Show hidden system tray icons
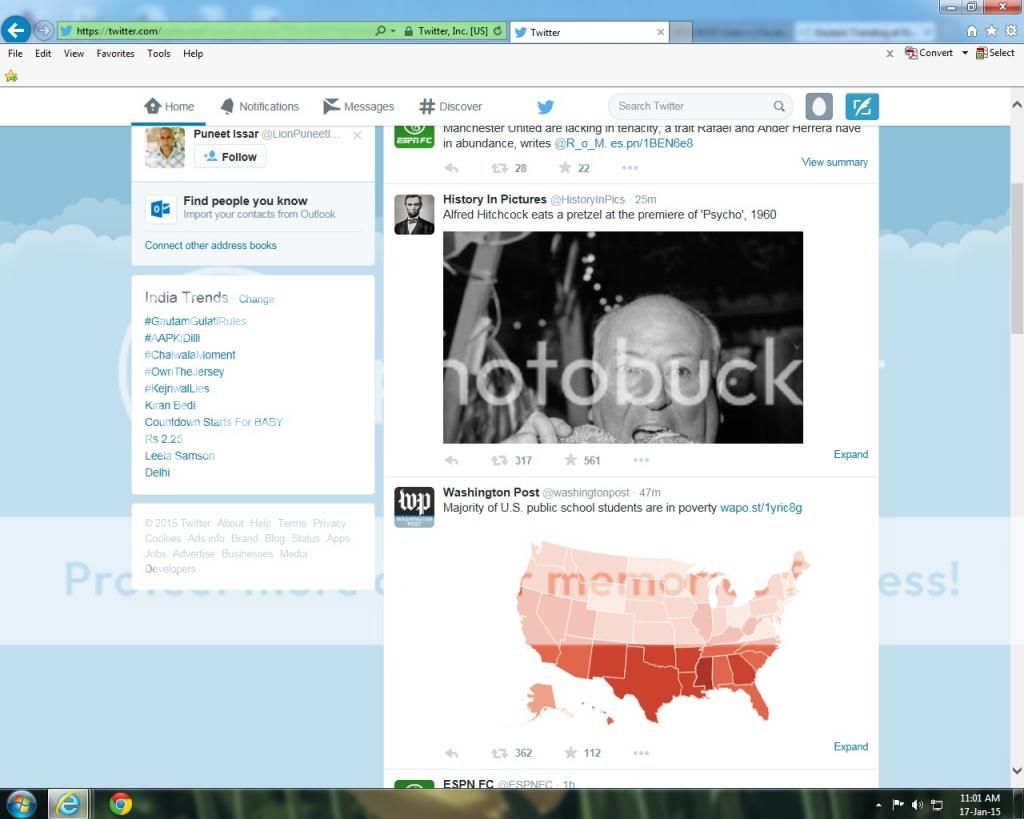Viewport: 1024px width, 819px height. click(x=878, y=805)
